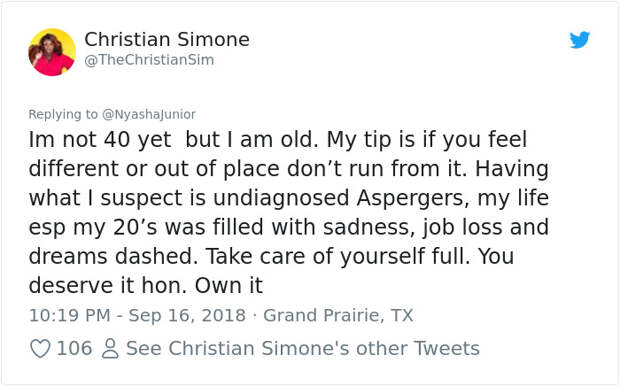Open the Grand Prairie, TX location
This screenshot has width=620, height=386.
[338, 315]
